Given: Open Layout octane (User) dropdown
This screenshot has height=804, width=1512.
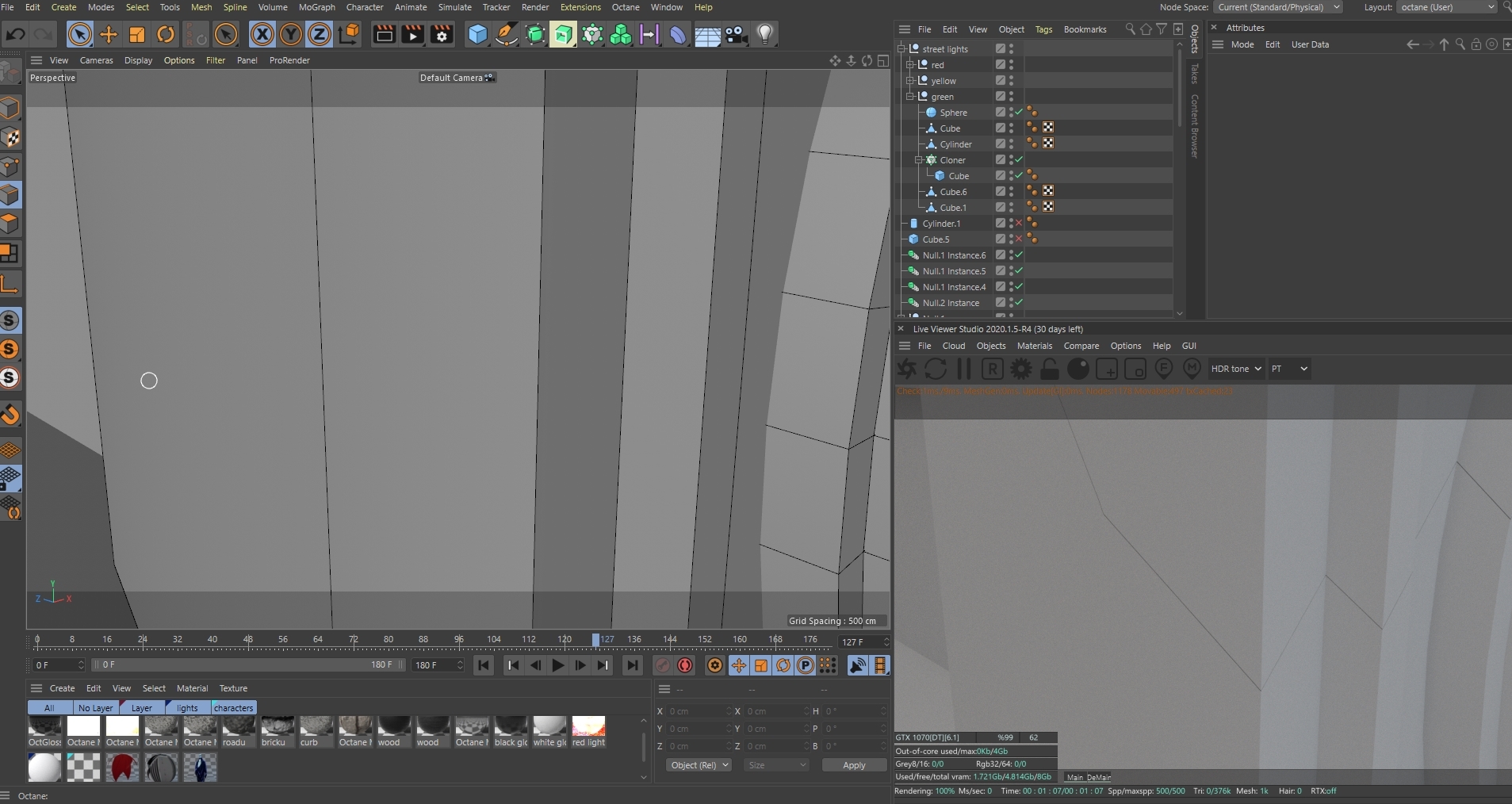Looking at the screenshot, I should (x=1447, y=7).
